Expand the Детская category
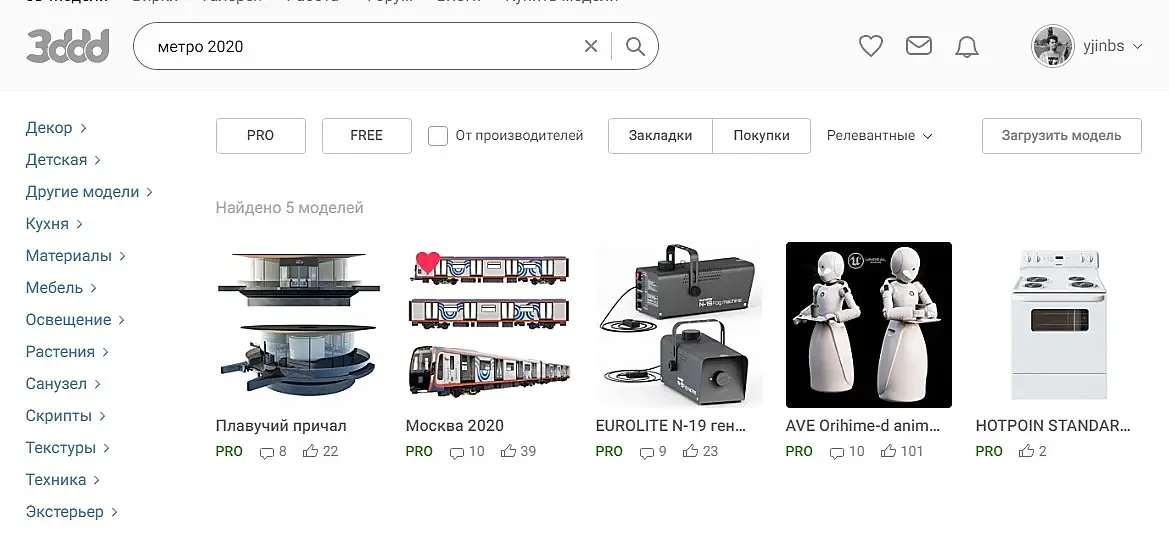The width and height of the screenshot is (1169, 537). coord(63,160)
